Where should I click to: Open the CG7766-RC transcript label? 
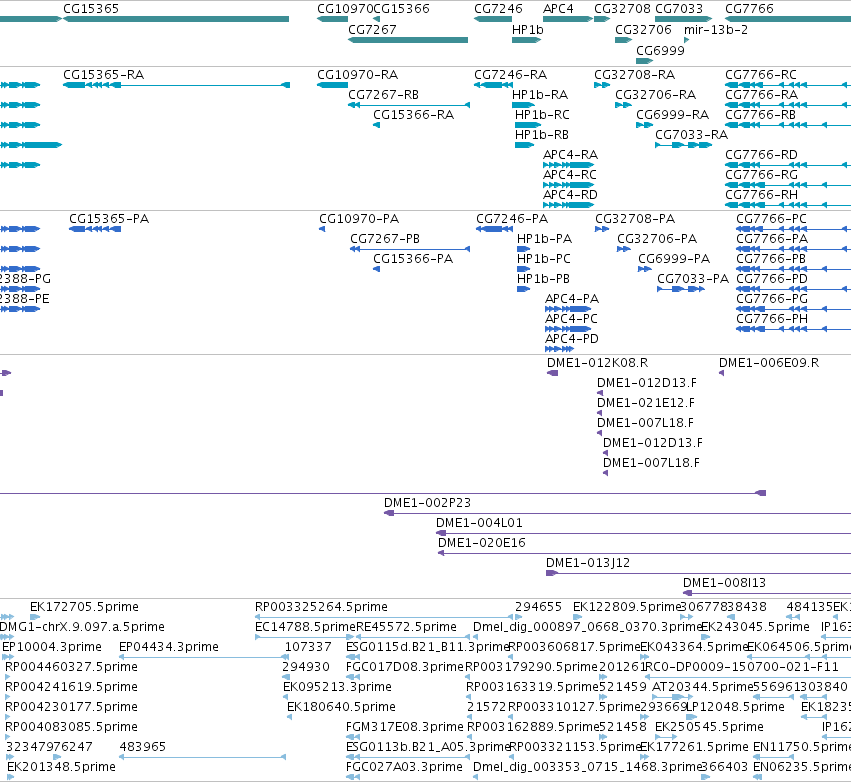[x=761, y=74]
